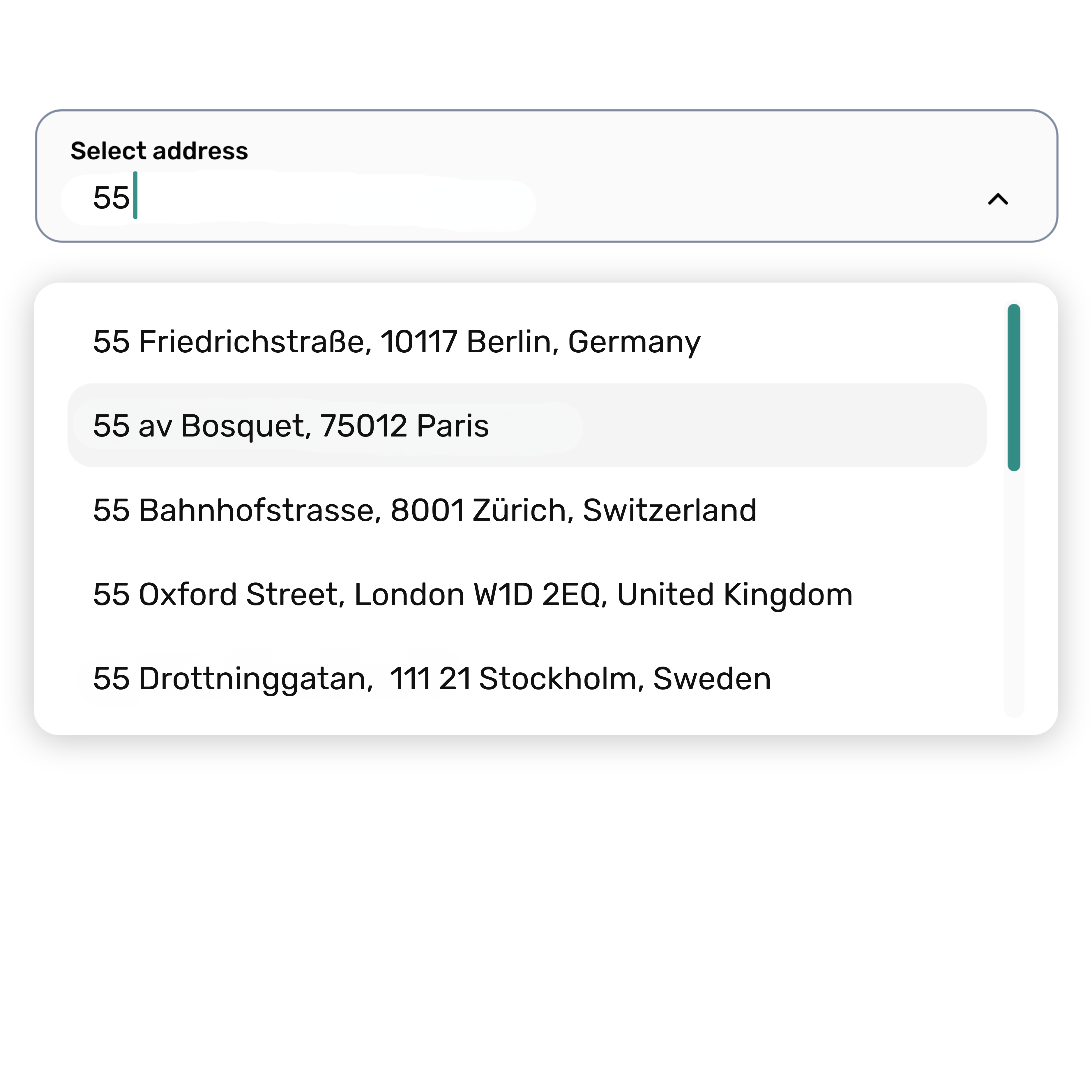
Task: Choose the 55 av Bosquet, 75012 Paris option
Action: (291, 426)
